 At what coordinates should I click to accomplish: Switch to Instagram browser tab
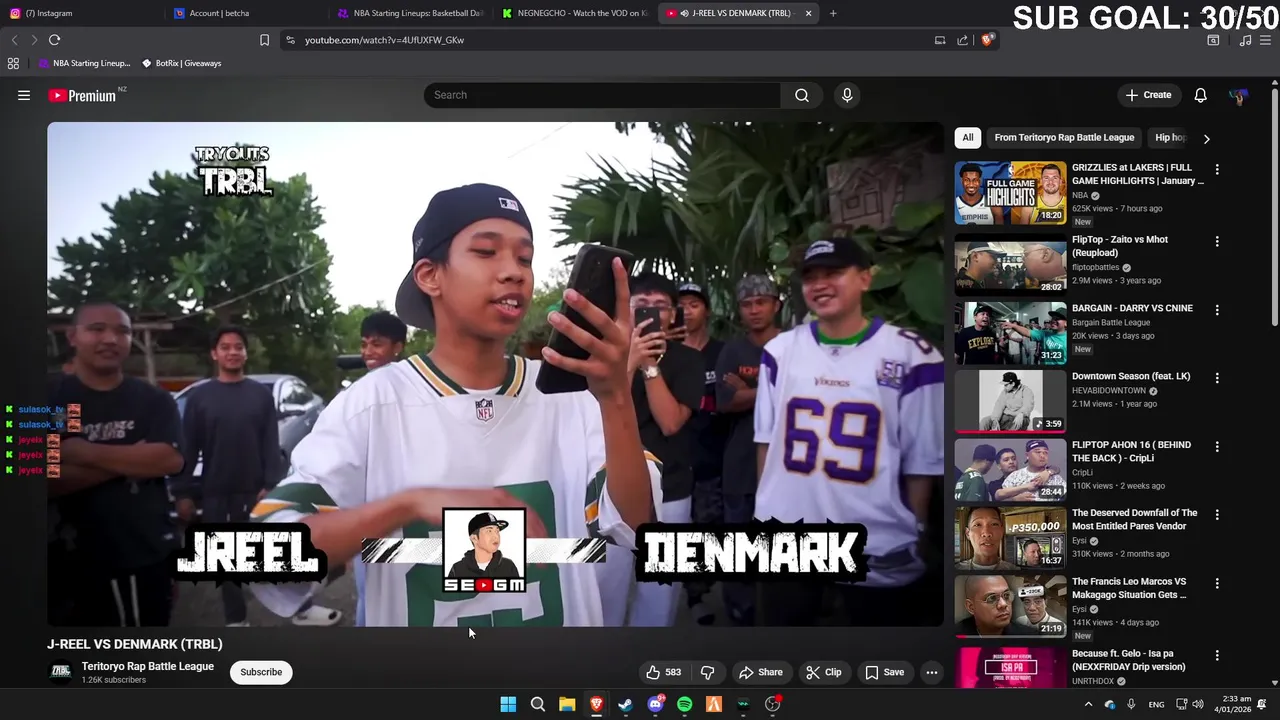click(x=80, y=13)
